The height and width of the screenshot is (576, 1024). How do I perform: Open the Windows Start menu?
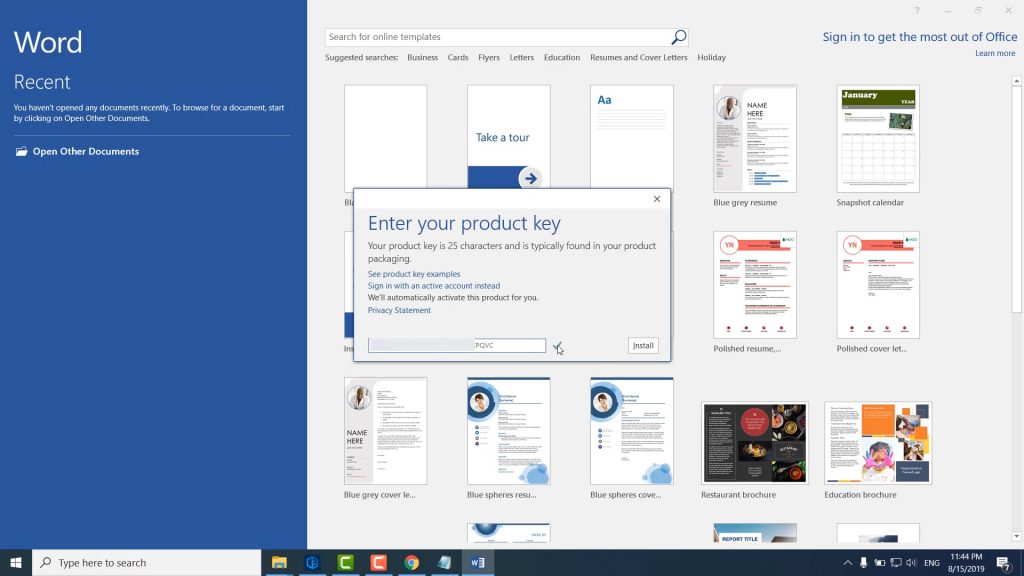pos(16,562)
